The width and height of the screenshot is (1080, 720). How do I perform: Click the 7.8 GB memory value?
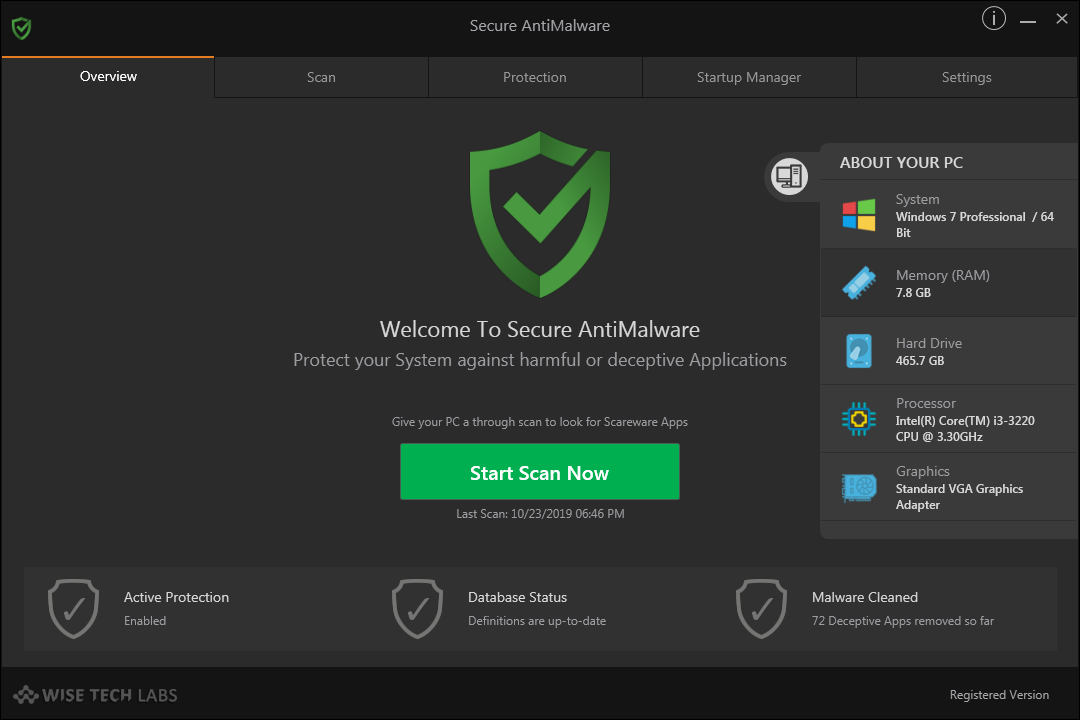(x=913, y=293)
